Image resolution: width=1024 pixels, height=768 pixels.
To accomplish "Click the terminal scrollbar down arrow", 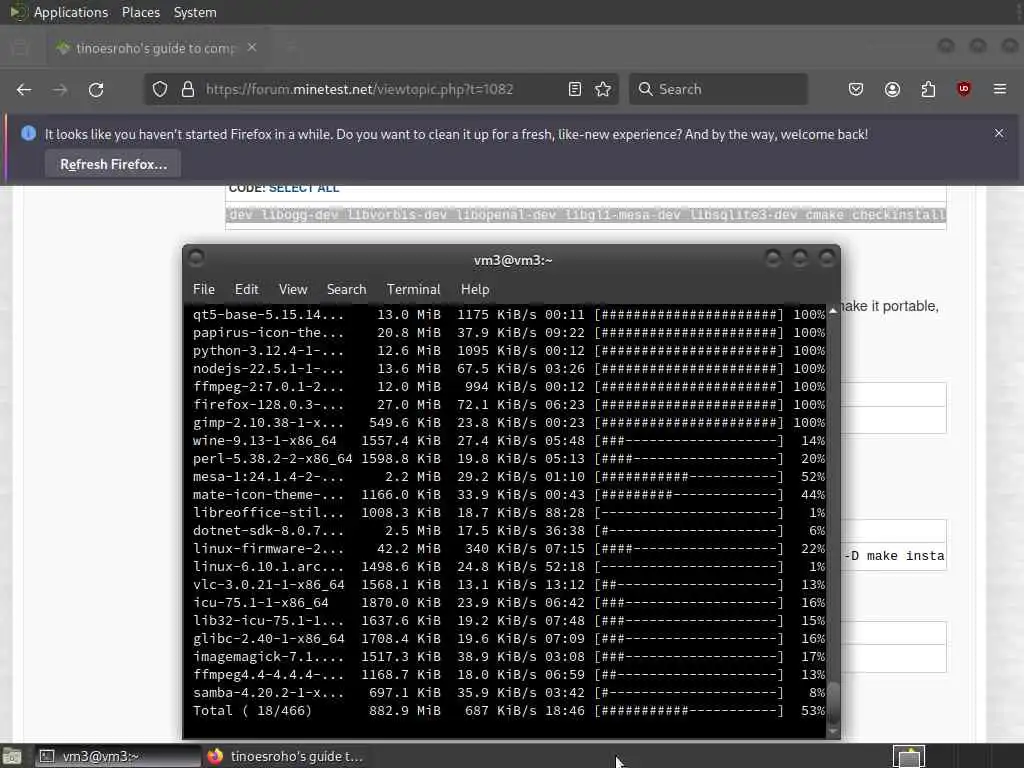I will click(833, 731).
